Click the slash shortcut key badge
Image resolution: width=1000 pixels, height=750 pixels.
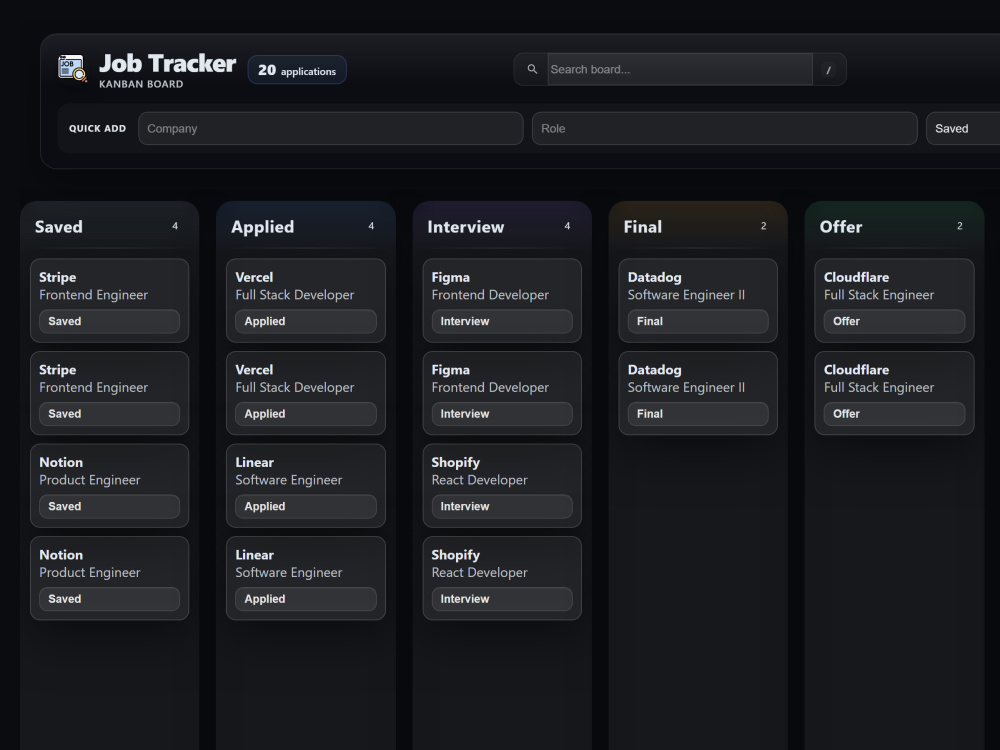click(828, 70)
